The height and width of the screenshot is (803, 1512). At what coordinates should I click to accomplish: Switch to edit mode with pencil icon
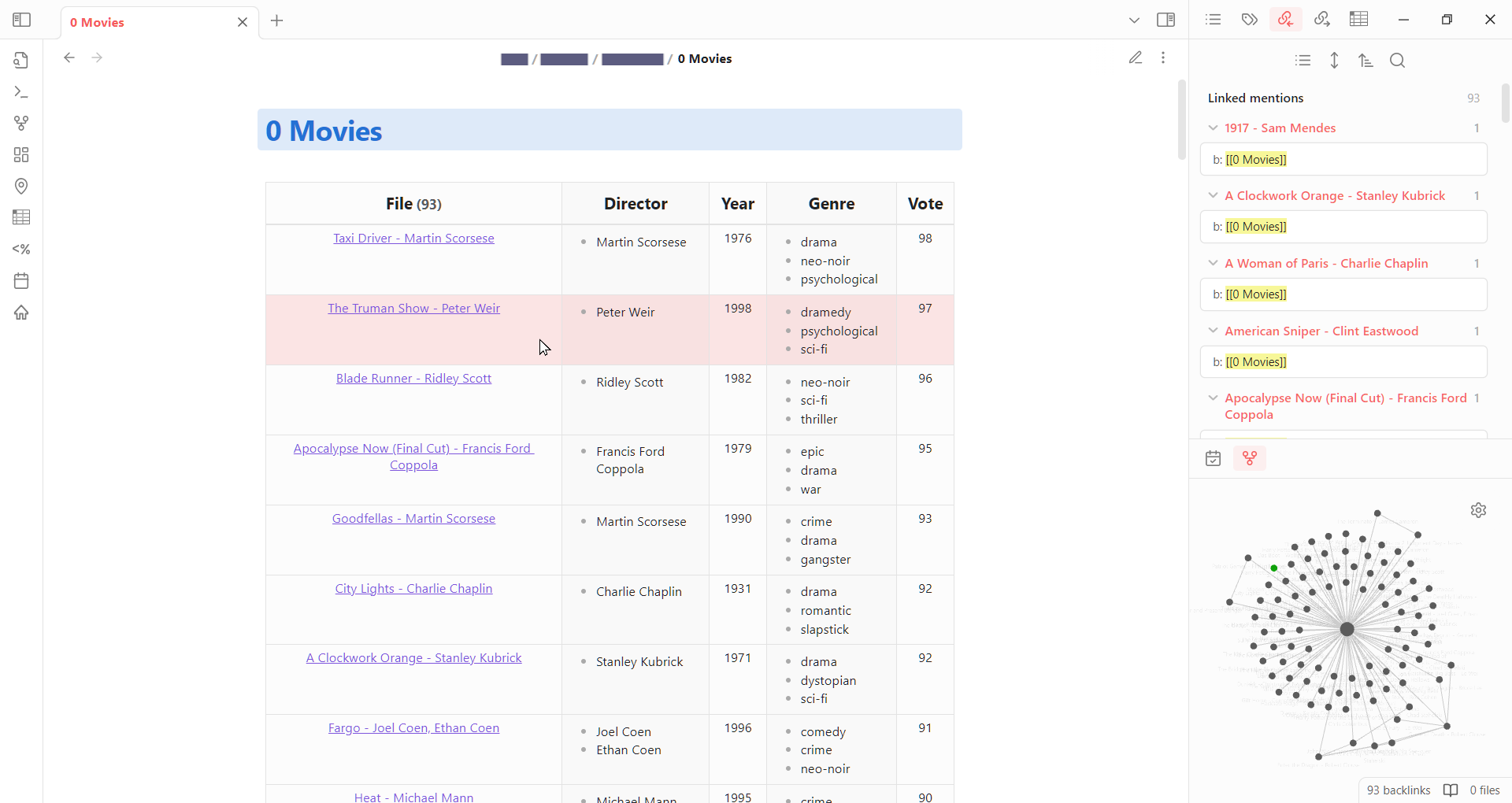[1135, 57]
